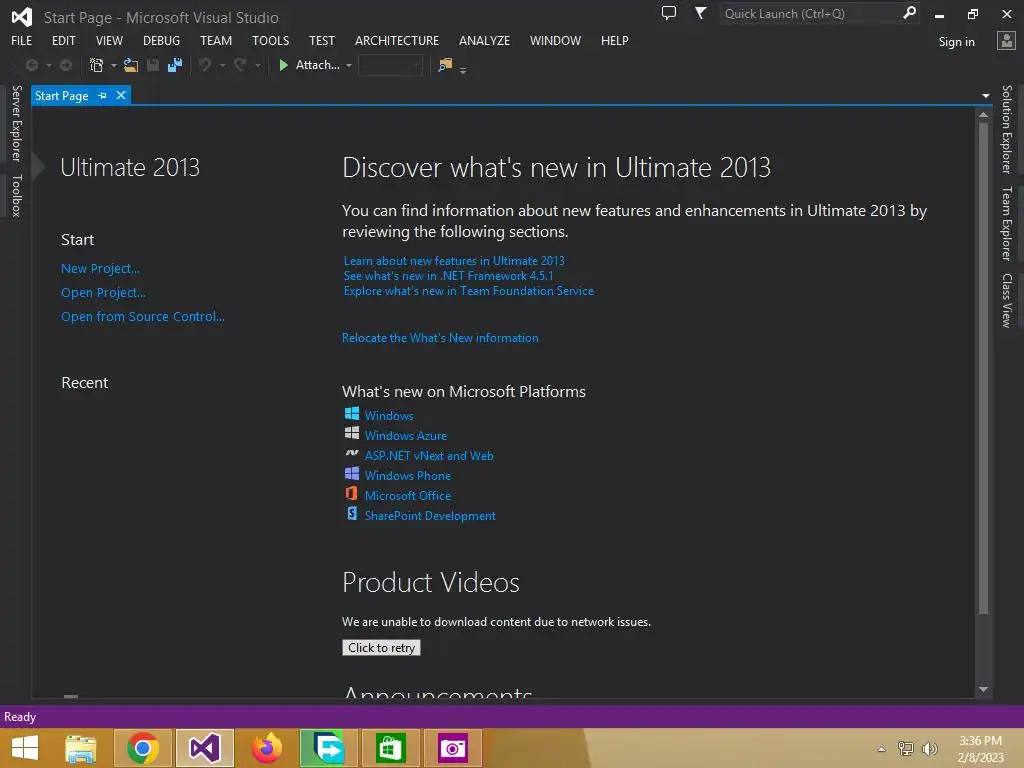Click the Windows Azure logo icon

(x=351, y=433)
